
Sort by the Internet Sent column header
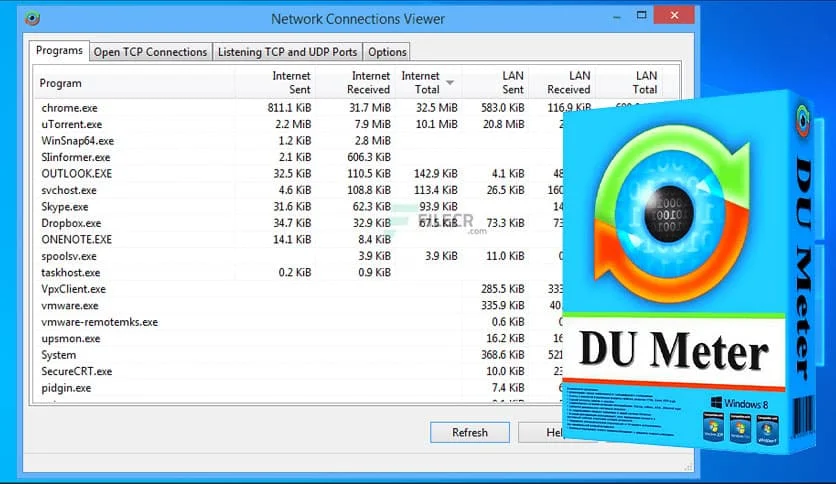click(291, 83)
